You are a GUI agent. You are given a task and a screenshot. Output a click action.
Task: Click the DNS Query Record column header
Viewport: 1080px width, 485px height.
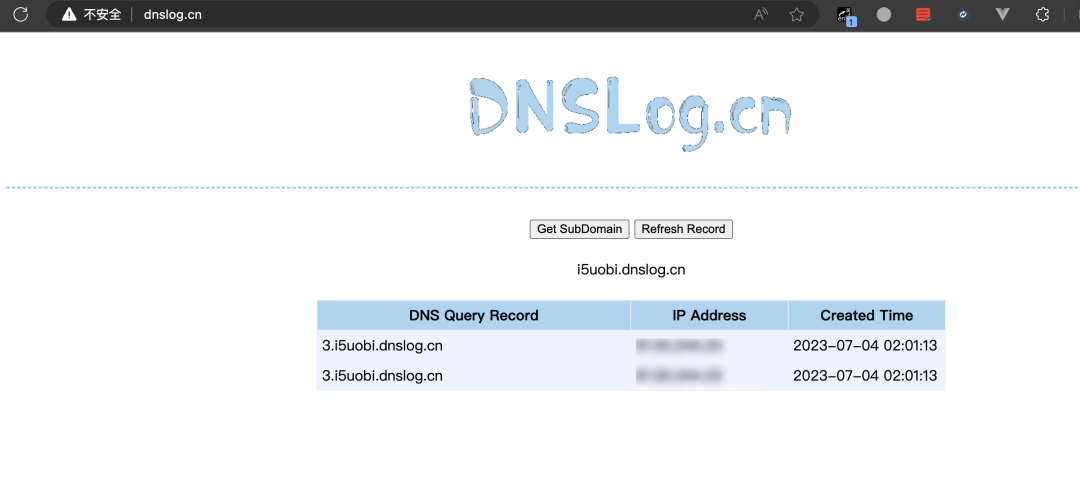(x=474, y=316)
